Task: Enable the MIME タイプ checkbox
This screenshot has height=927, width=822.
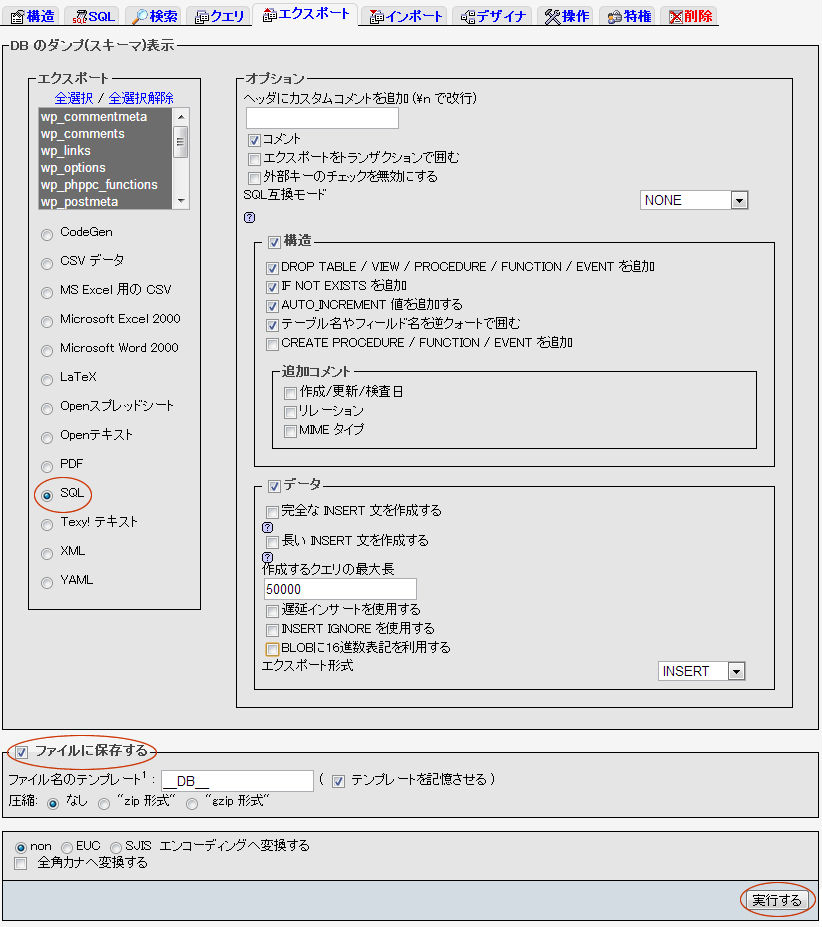Action: pyautogui.click(x=290, y=432)
